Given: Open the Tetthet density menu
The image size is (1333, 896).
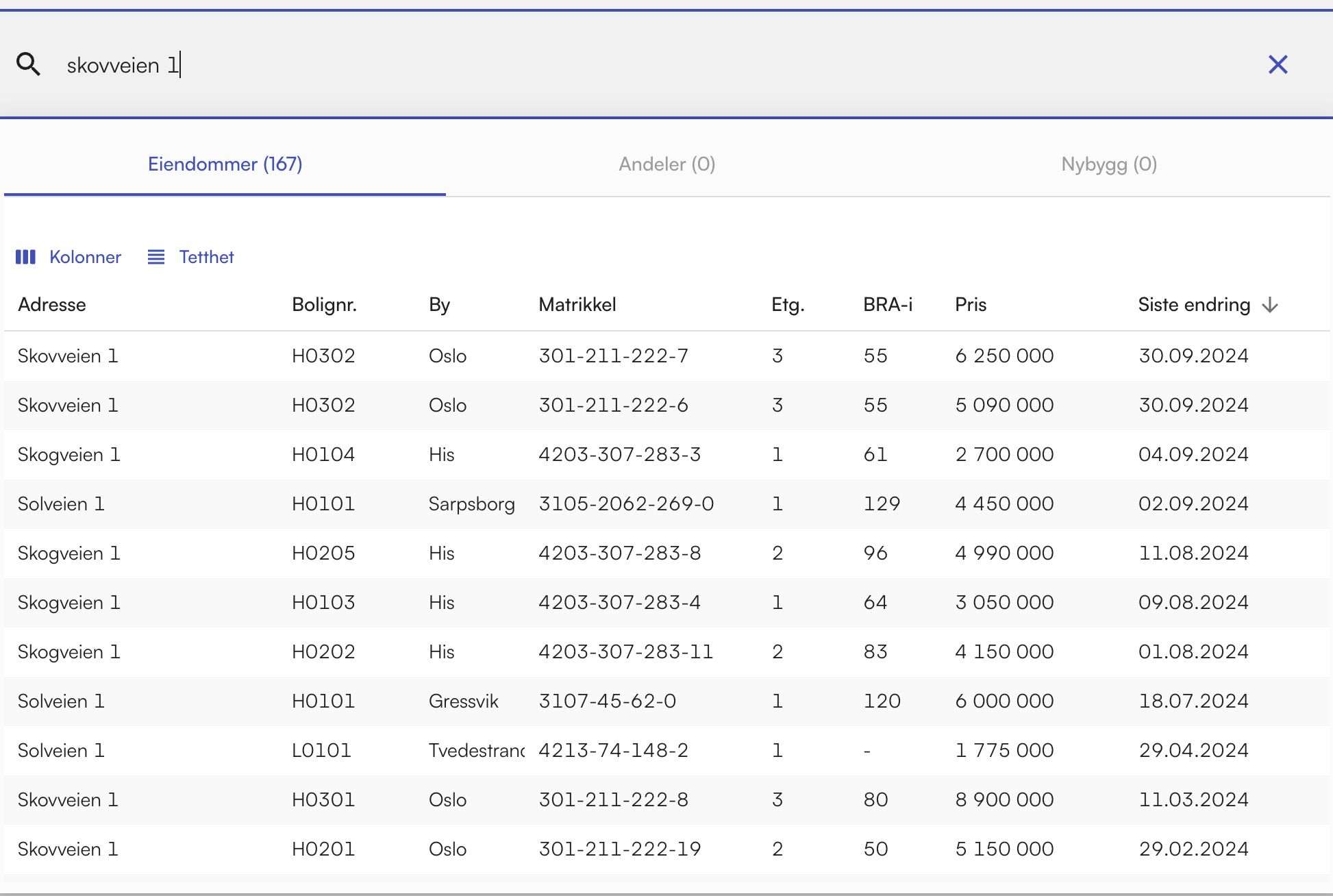Looking at the screenshot, I should coord(191,257).
